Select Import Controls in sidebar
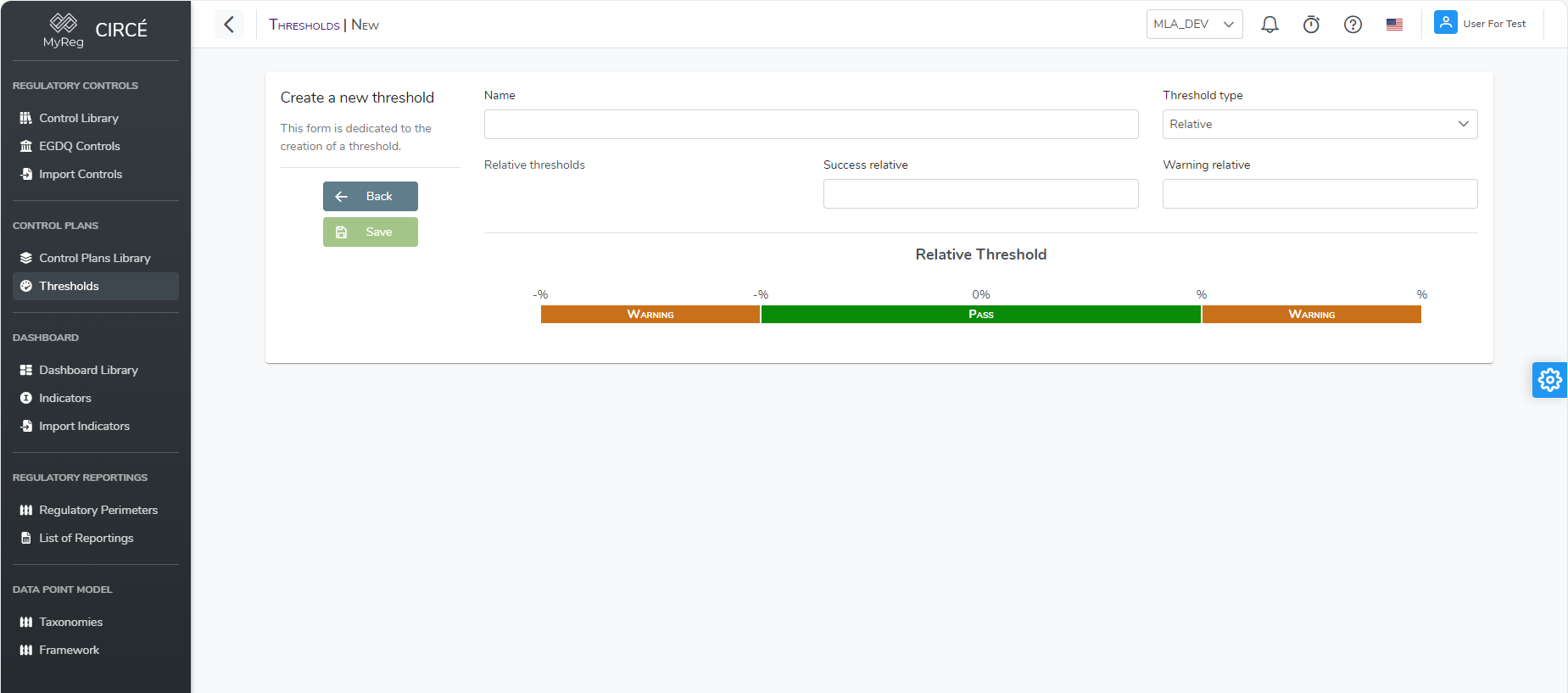This screenshot has height=693, width=1568. click(81, 174)
